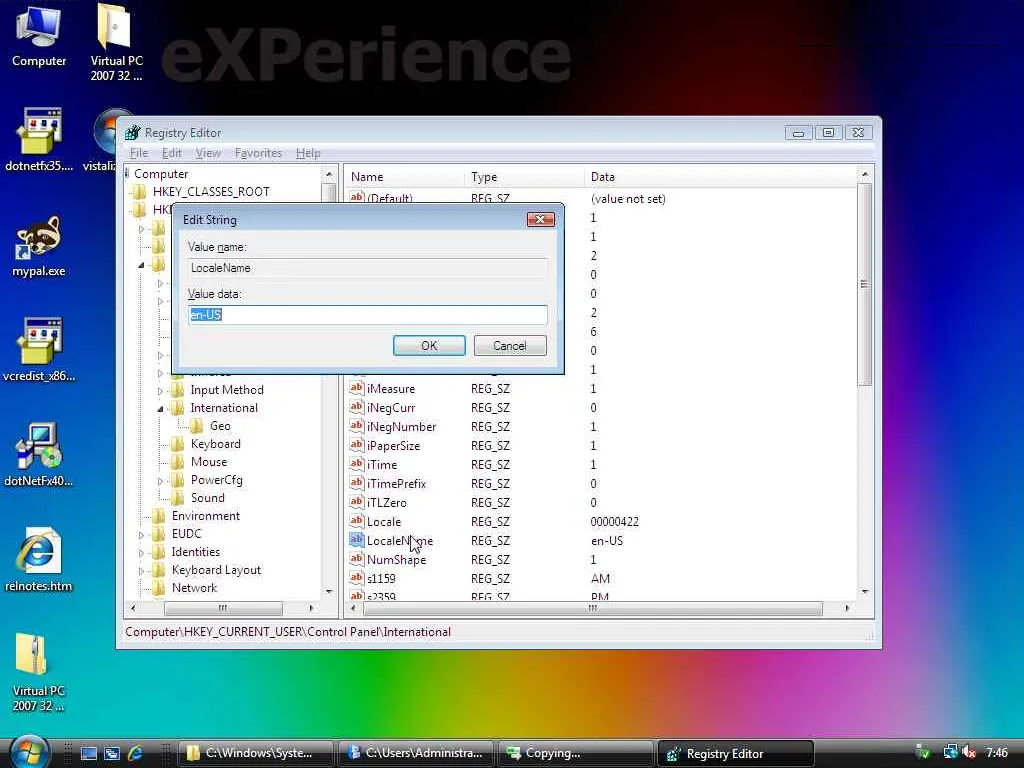Select the Environment key in tree
The height and width of the screenshot is (768, 1024).
pos(206,516)
